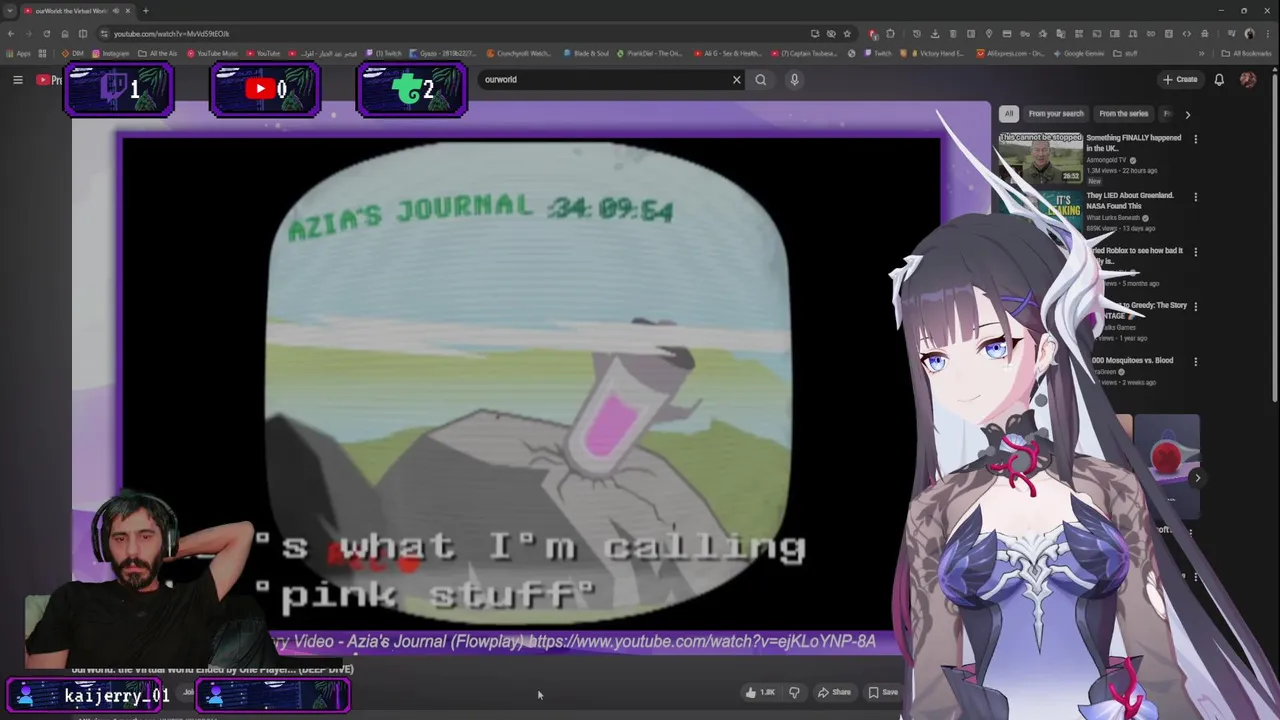Open options for the 'Greedy: The Story' video

(1195, 307)
